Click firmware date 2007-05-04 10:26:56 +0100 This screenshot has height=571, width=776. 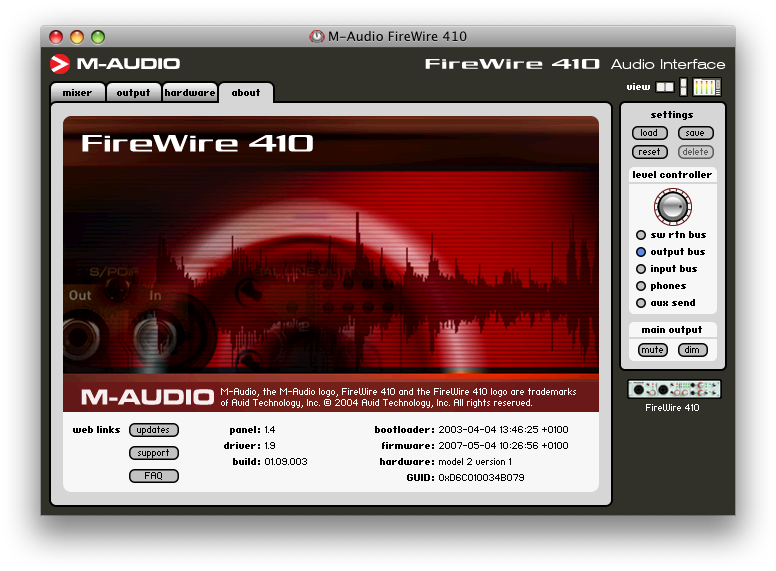point(503,446)
